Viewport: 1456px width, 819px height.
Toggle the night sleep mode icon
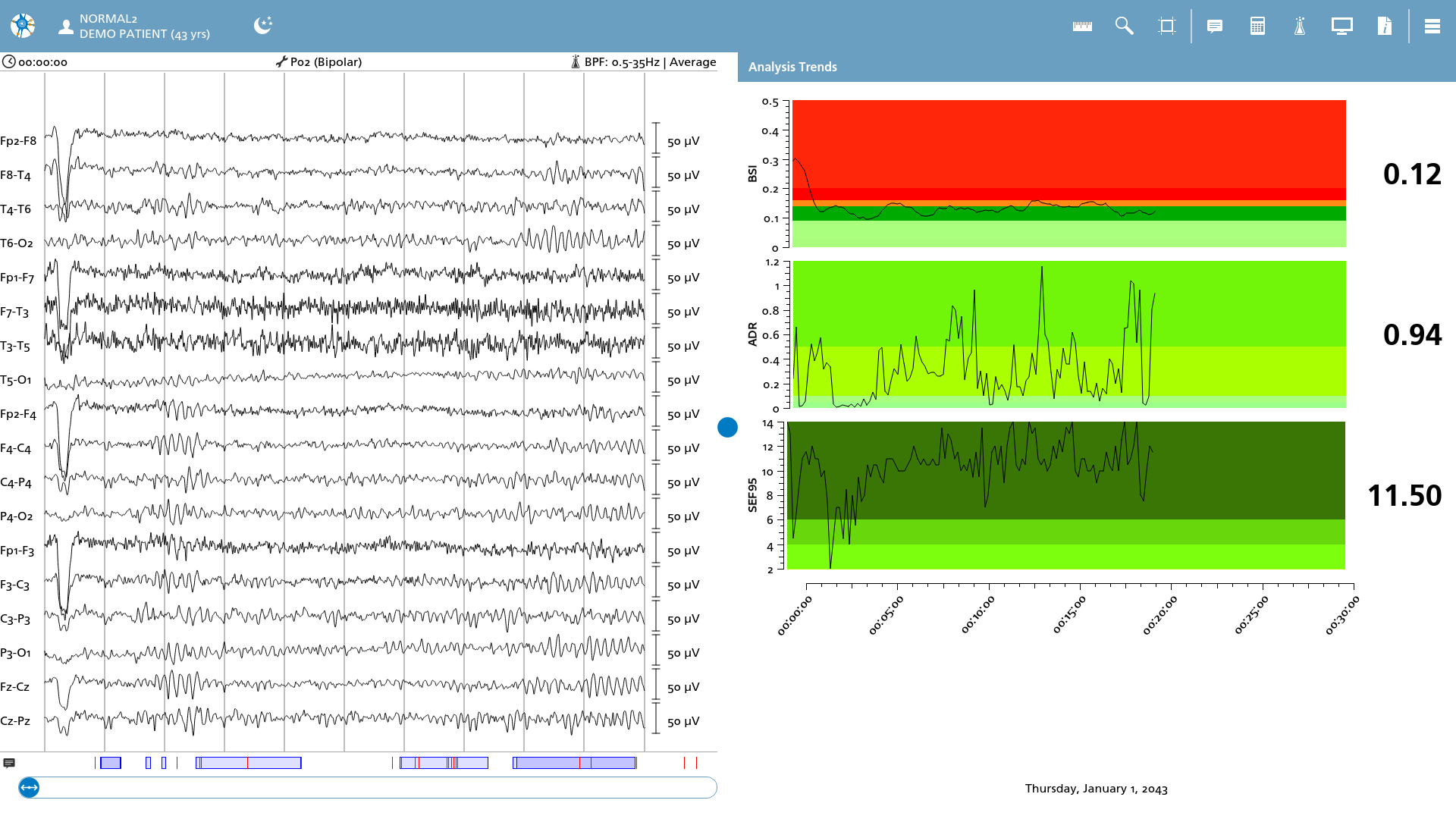point(263,26)
